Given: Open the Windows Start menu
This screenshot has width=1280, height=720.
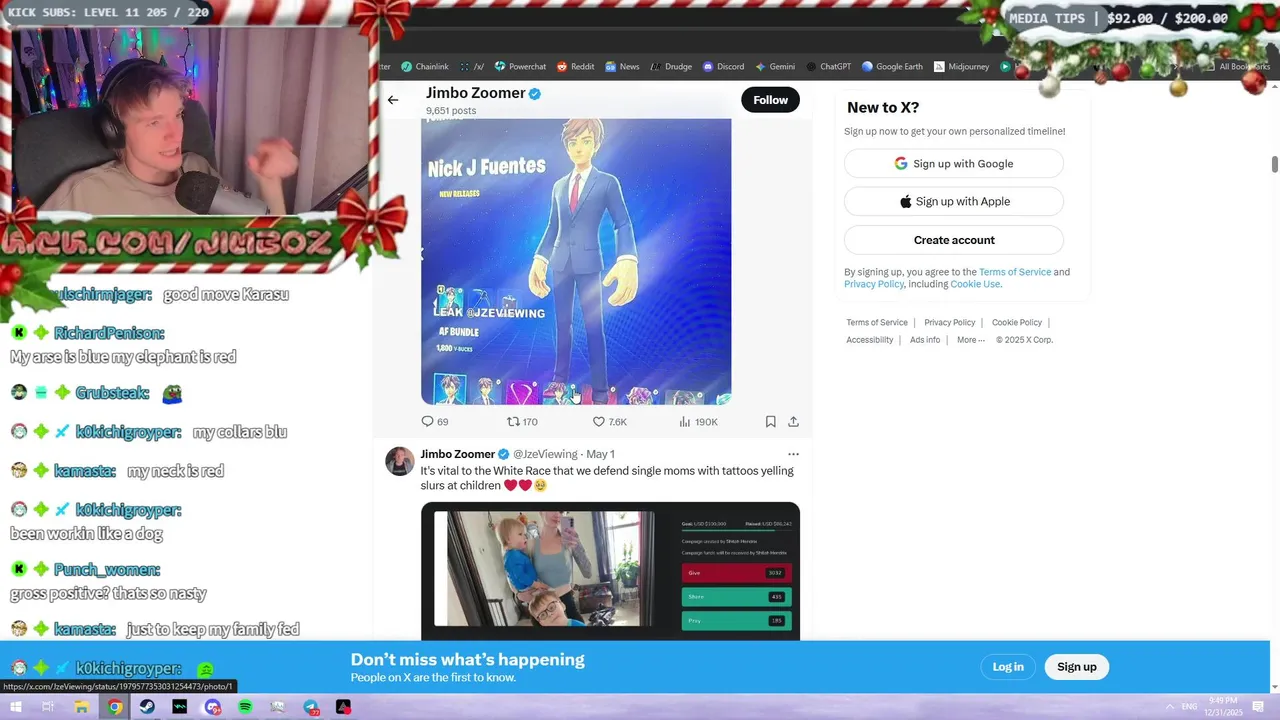Looking at the screenshot, I should click(x=15, y=707).
